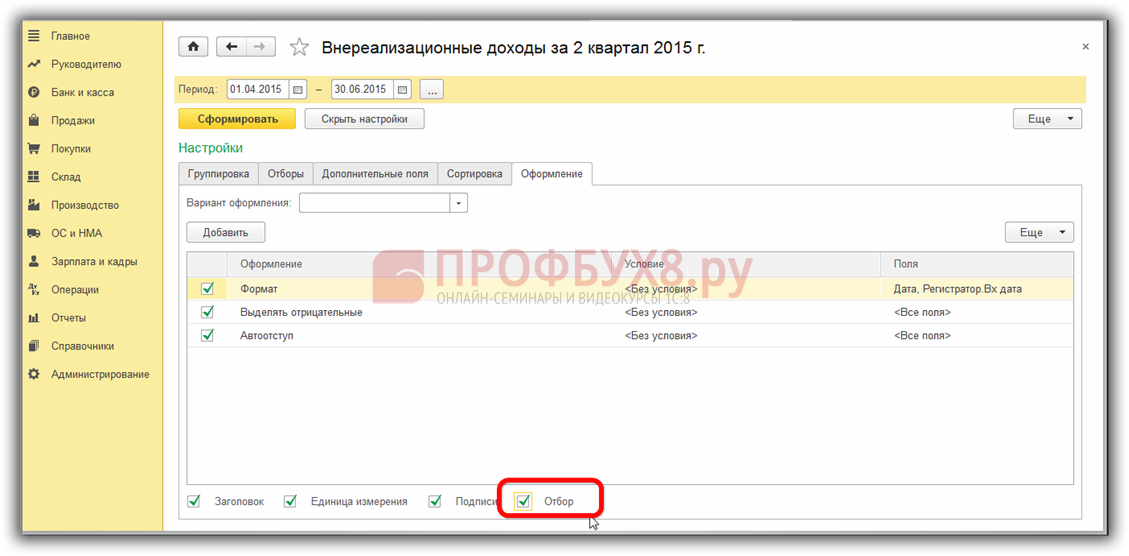1129x556 pixels.
Task: Click the Скрыть настройки button
Action: pyautogui.click(x=364, y=119)
